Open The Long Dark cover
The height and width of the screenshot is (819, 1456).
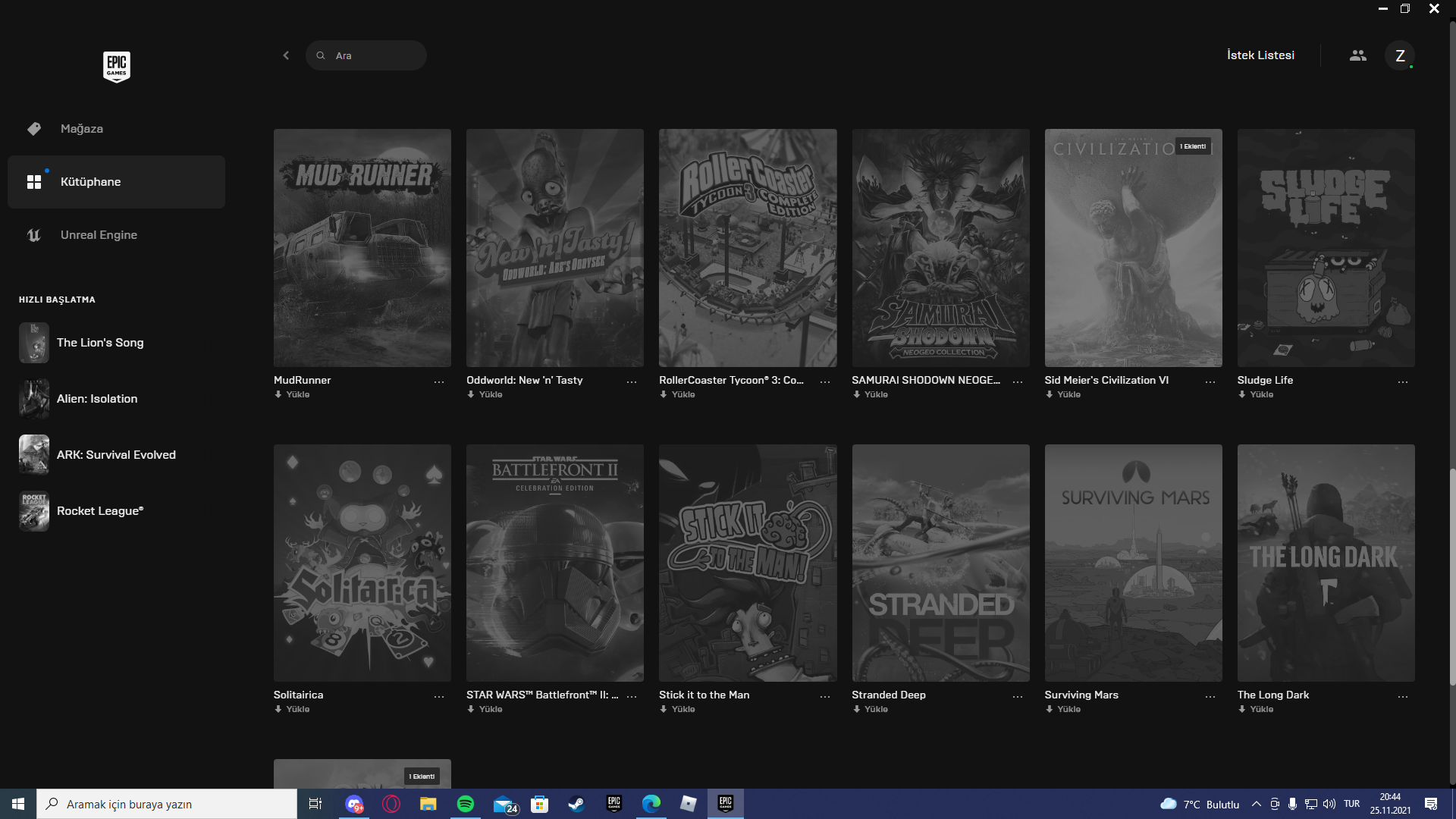click(1326, 563)
